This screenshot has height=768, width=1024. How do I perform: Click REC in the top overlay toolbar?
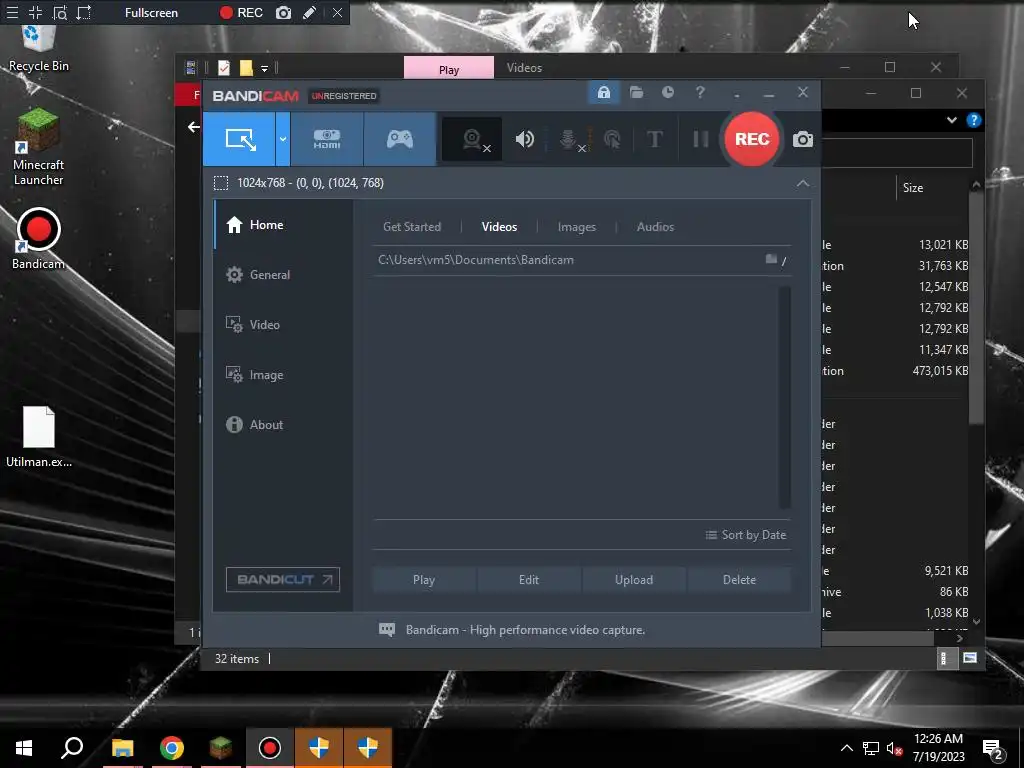coord(241,12)
